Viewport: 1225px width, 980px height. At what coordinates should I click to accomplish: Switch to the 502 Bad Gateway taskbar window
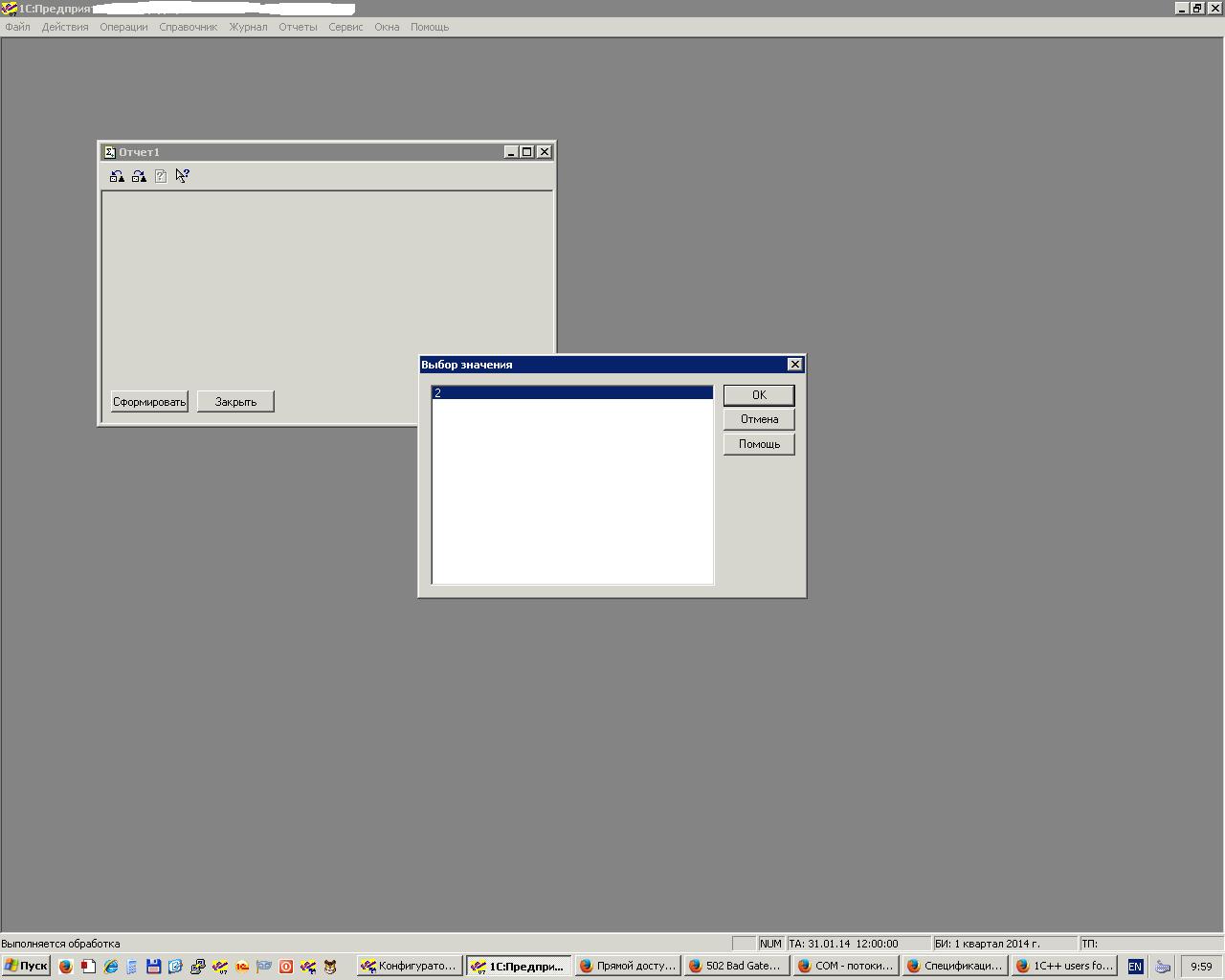[735, 967]
